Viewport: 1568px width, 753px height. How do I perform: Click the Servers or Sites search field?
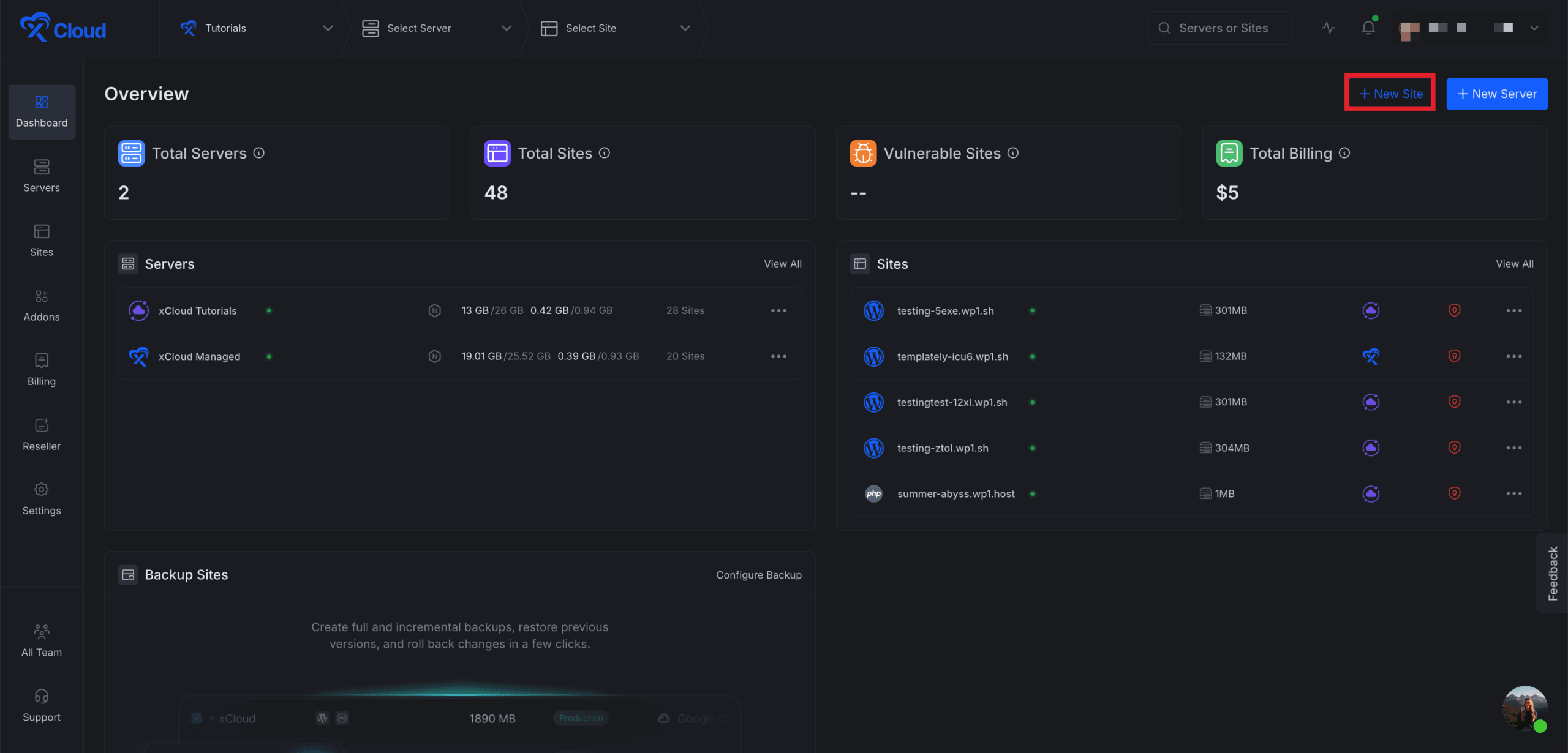[1219, 28]
